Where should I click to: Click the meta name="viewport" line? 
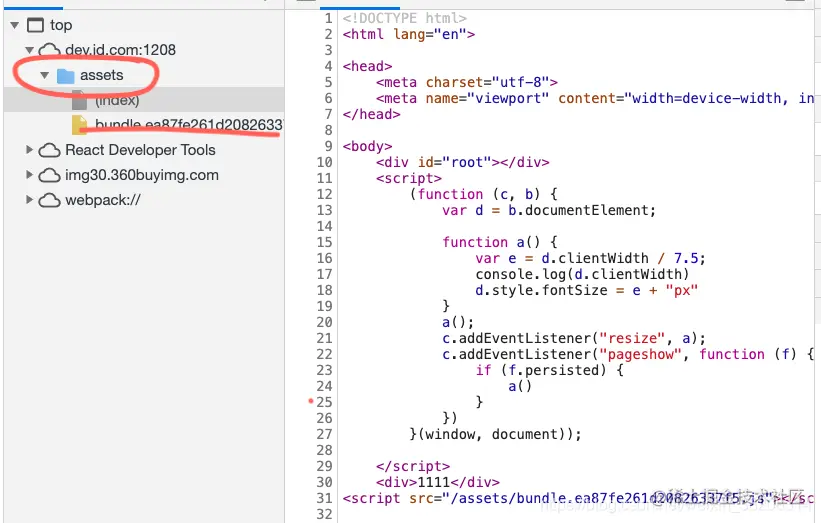(595, 98)
